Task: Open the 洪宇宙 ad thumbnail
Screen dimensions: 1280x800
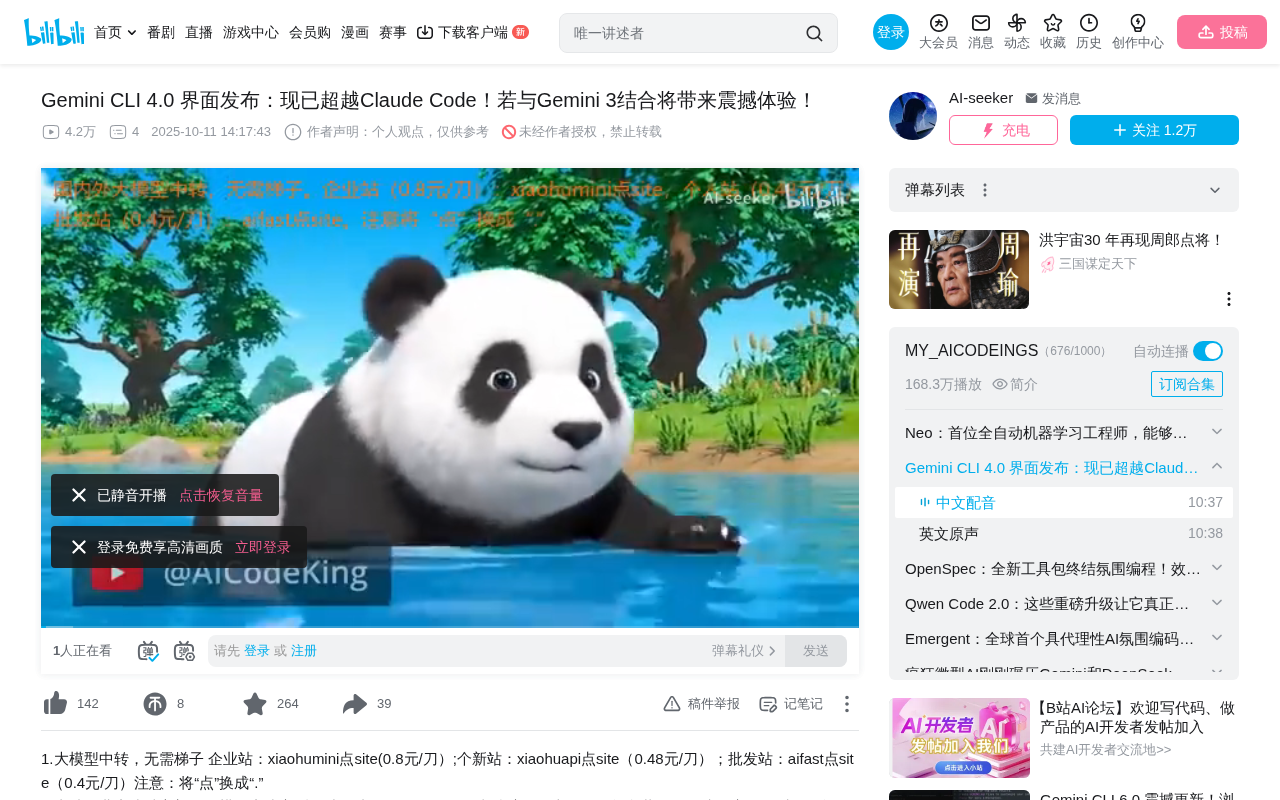Action: [959, 269]
